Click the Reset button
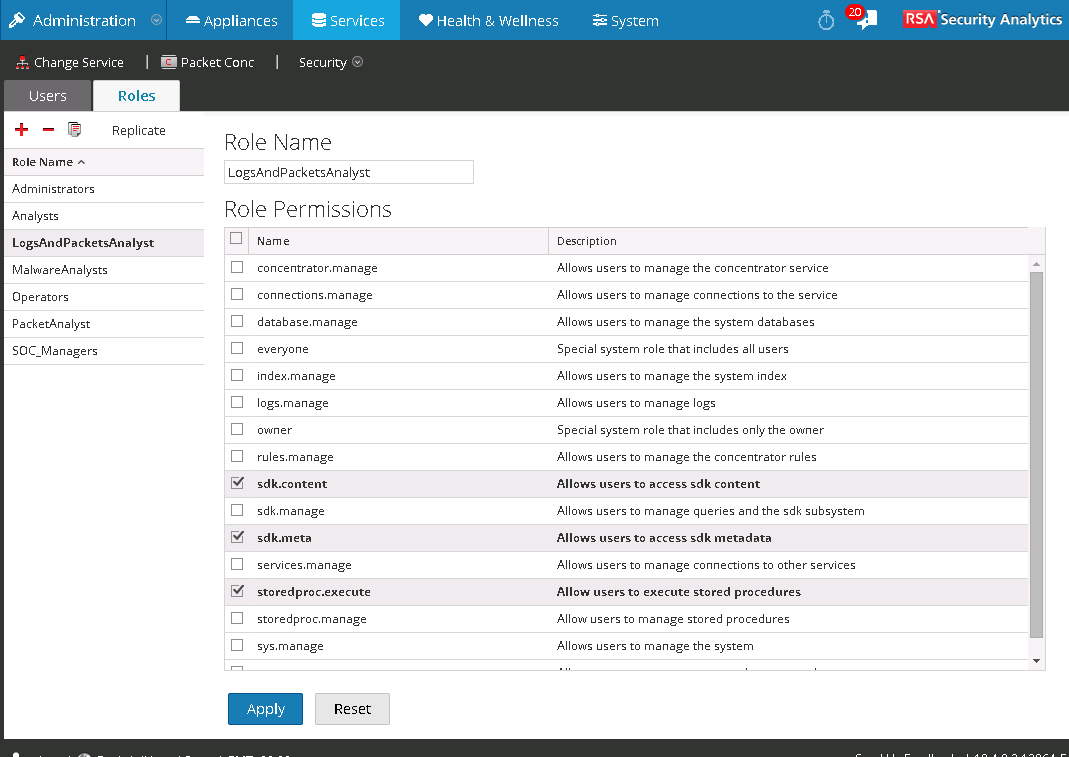The height and width of the screenshot is (757, 1069). click(352, 709)
